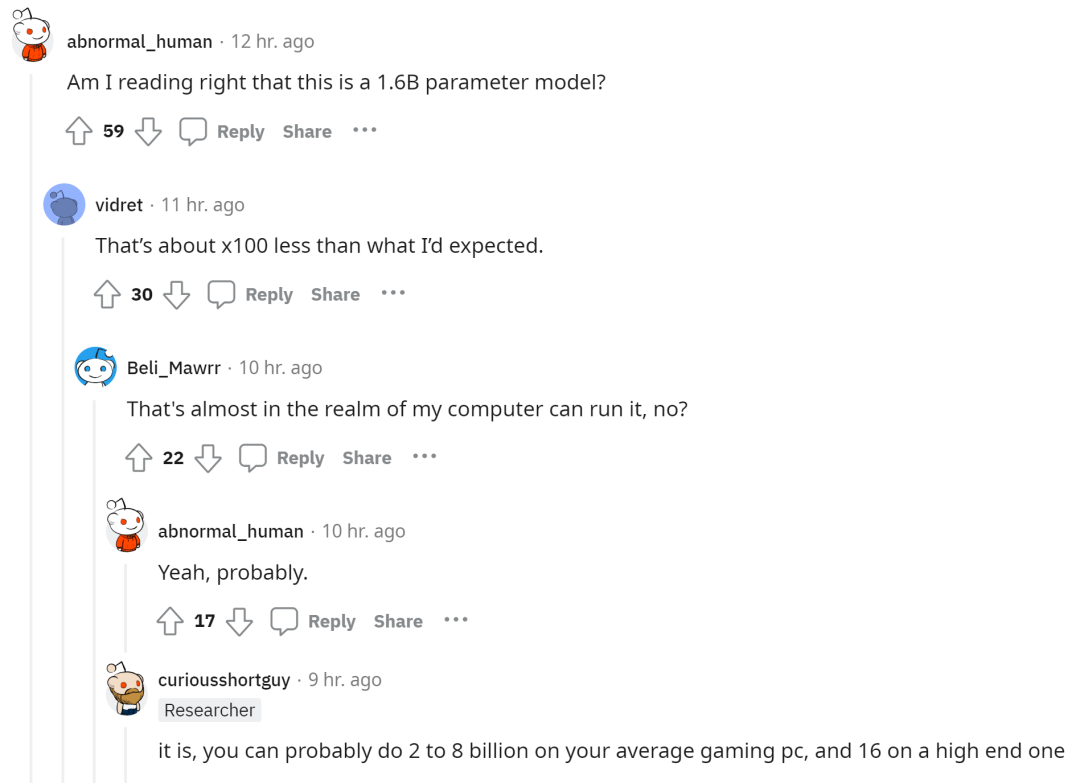
Task: Open more options menu on Beli_Mawrr's comment
Action: point(425,456)
